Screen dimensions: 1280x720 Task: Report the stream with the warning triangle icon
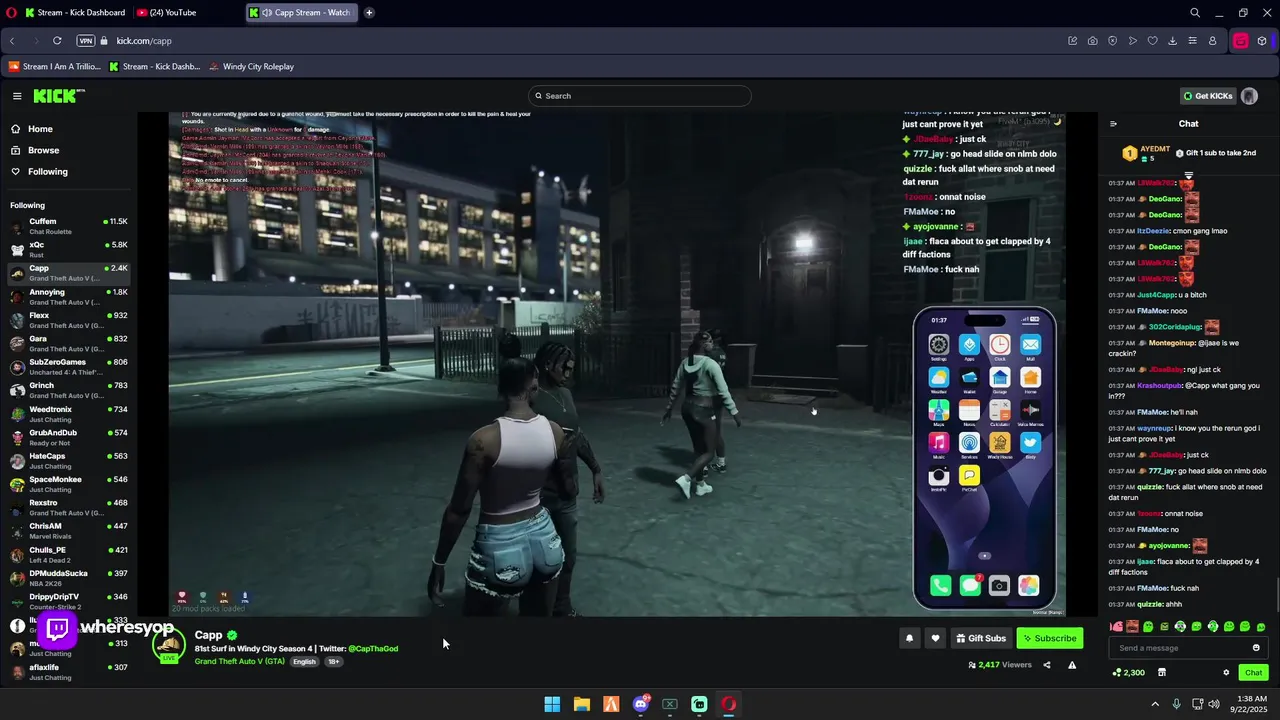[1072, 665]
